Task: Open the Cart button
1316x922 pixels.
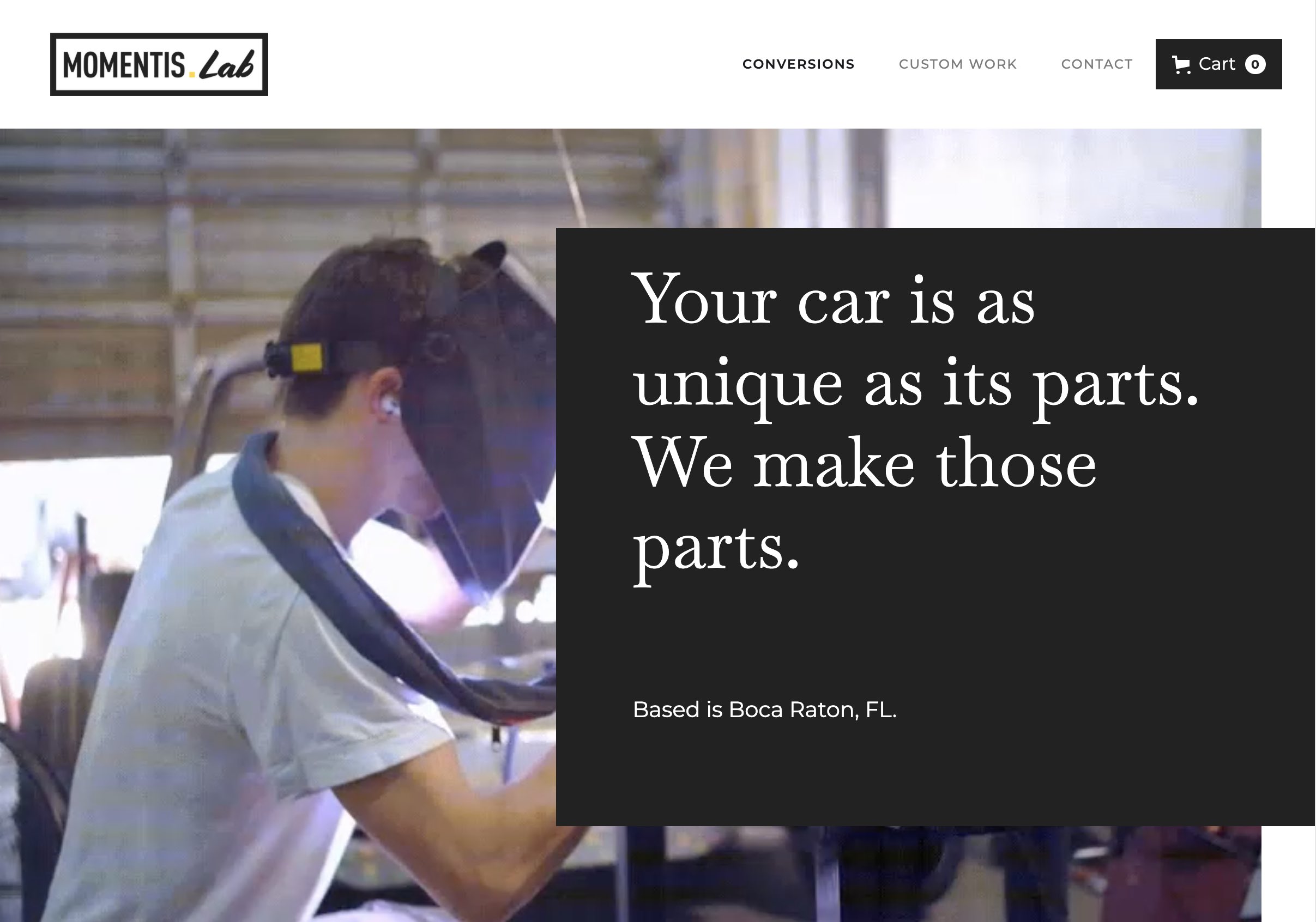Action: pos(1218,64)
